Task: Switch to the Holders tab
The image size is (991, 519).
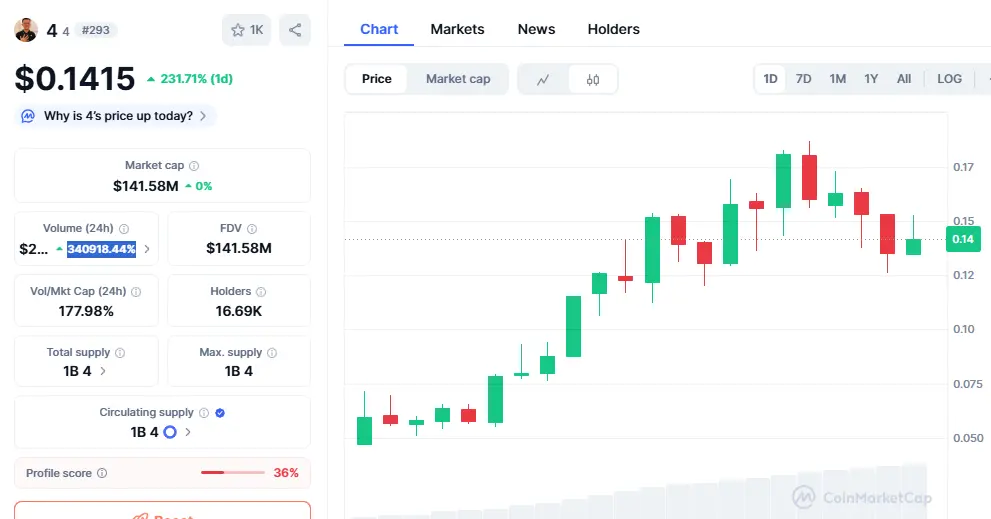Action: click(613, 29)
